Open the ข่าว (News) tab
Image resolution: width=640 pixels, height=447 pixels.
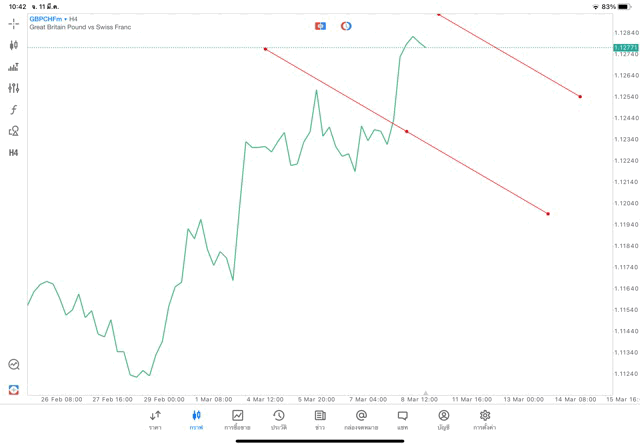(320, 420)
